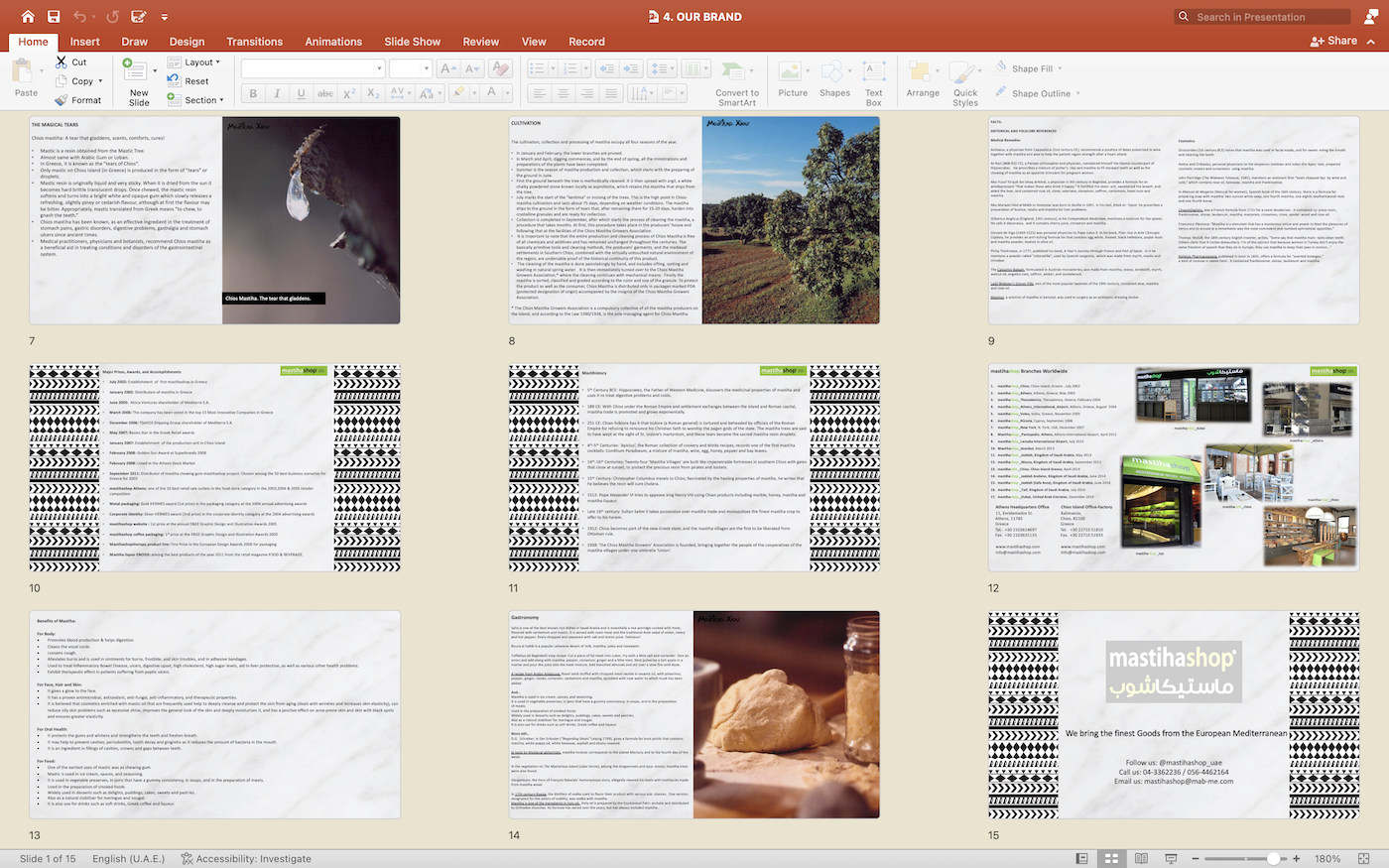Switch to Normal view in status bar
Image resolution: width=1389 pixels, height=868 pixels.
pyautogui.click(x=1082, y=858)
